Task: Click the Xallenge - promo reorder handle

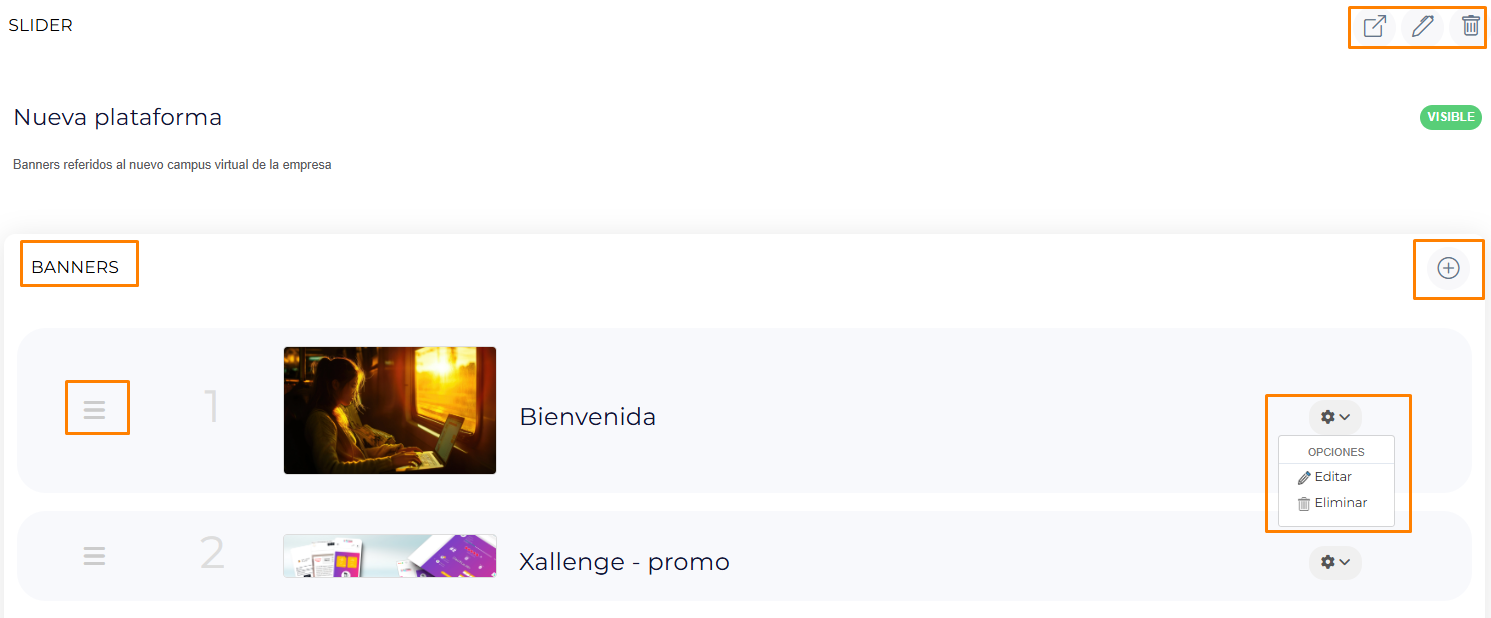Action: (x=95, y=556)
